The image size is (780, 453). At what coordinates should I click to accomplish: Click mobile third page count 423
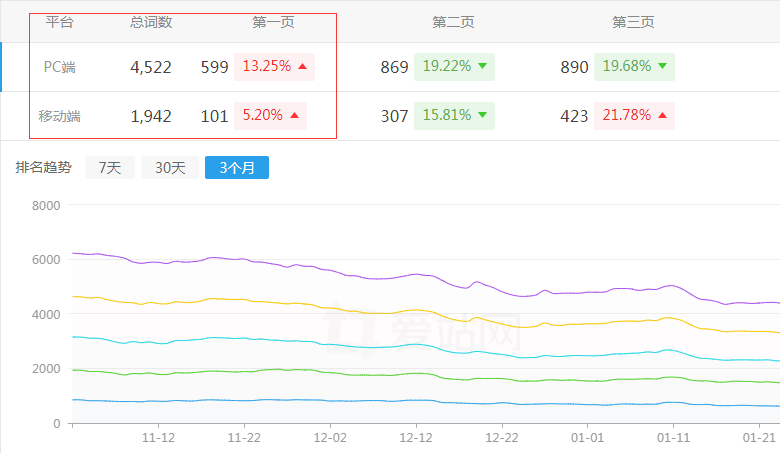tap(574, 116)
